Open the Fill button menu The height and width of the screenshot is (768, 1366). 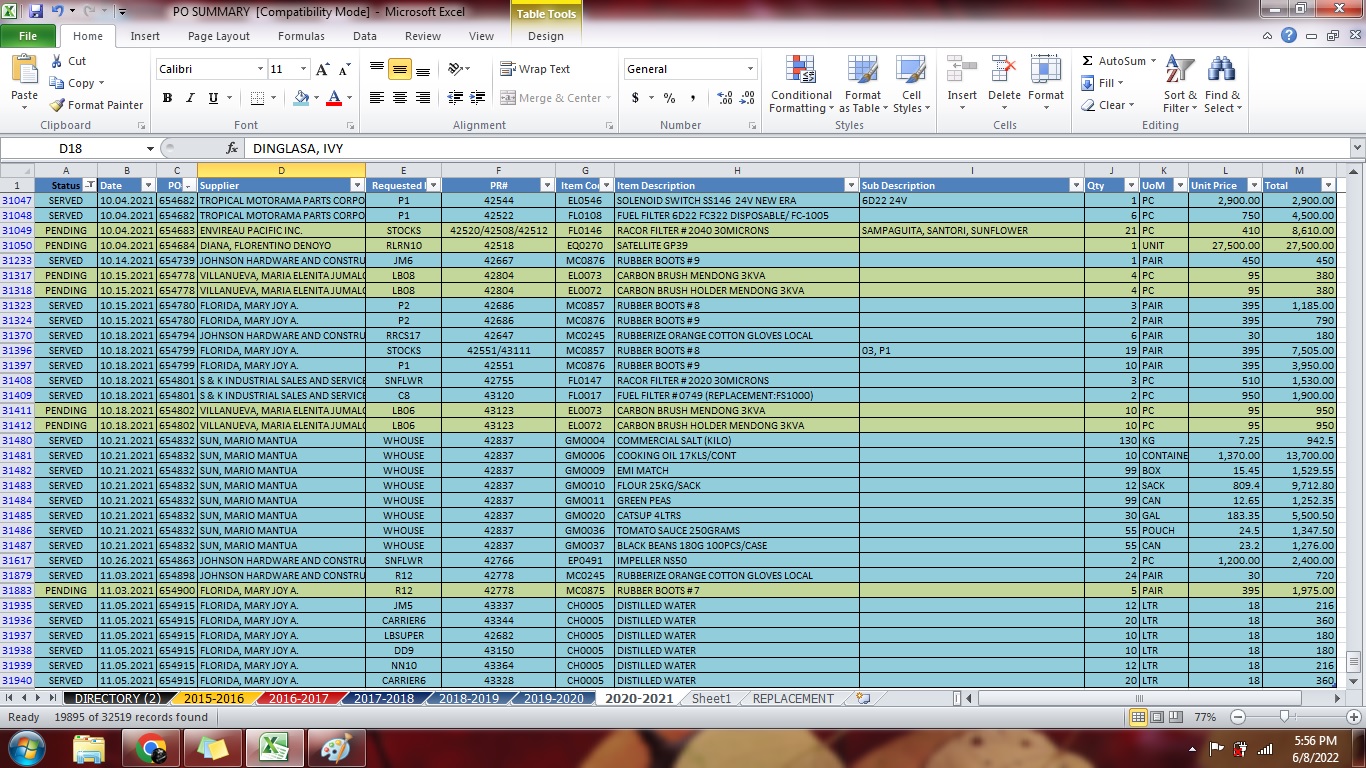tap(1103, 83)
